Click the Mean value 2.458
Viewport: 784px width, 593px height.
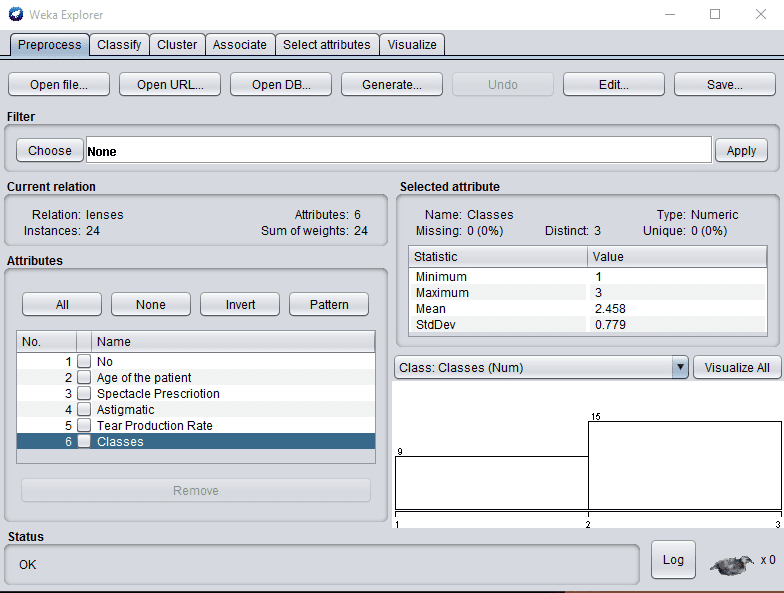coord(610,308)
